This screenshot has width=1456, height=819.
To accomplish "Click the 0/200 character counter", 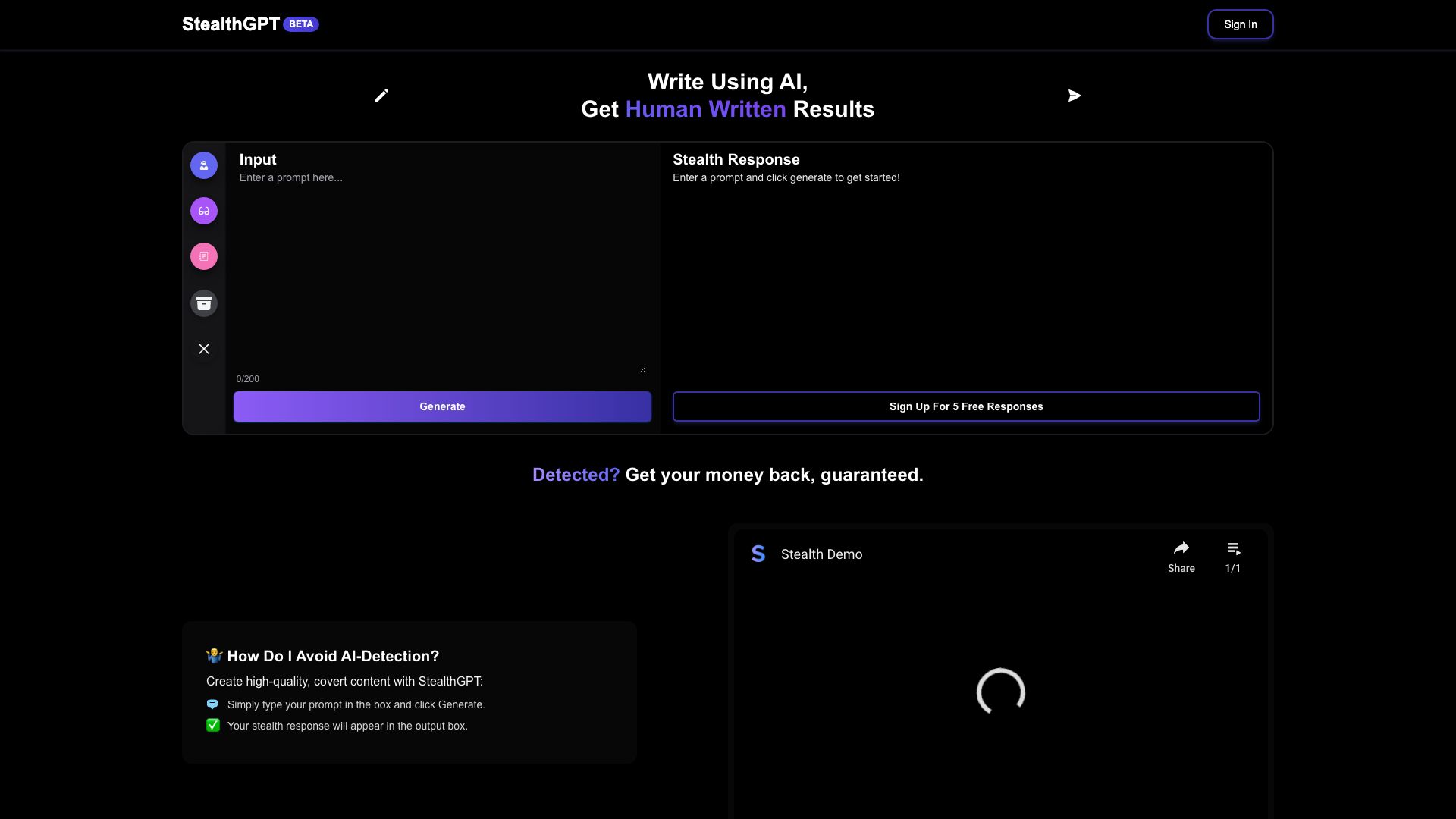I will pos(247,379).
